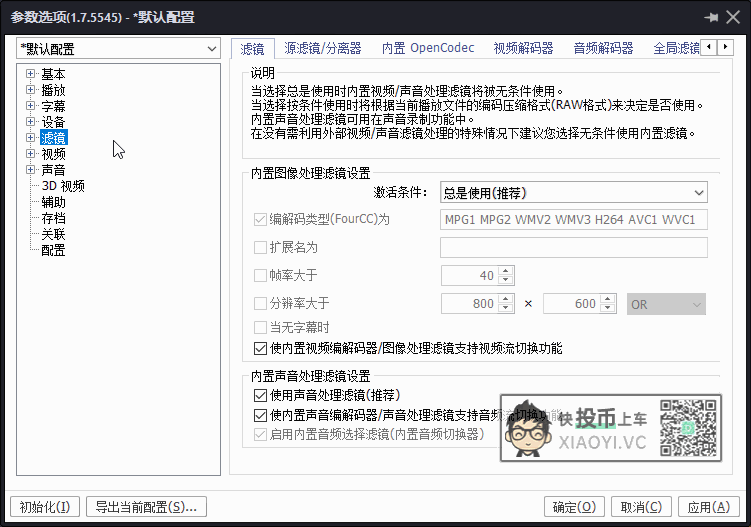This screenshot has width=751, height=527.
Task: Decrease the resolution width 800 value
Action: [506, 308]
